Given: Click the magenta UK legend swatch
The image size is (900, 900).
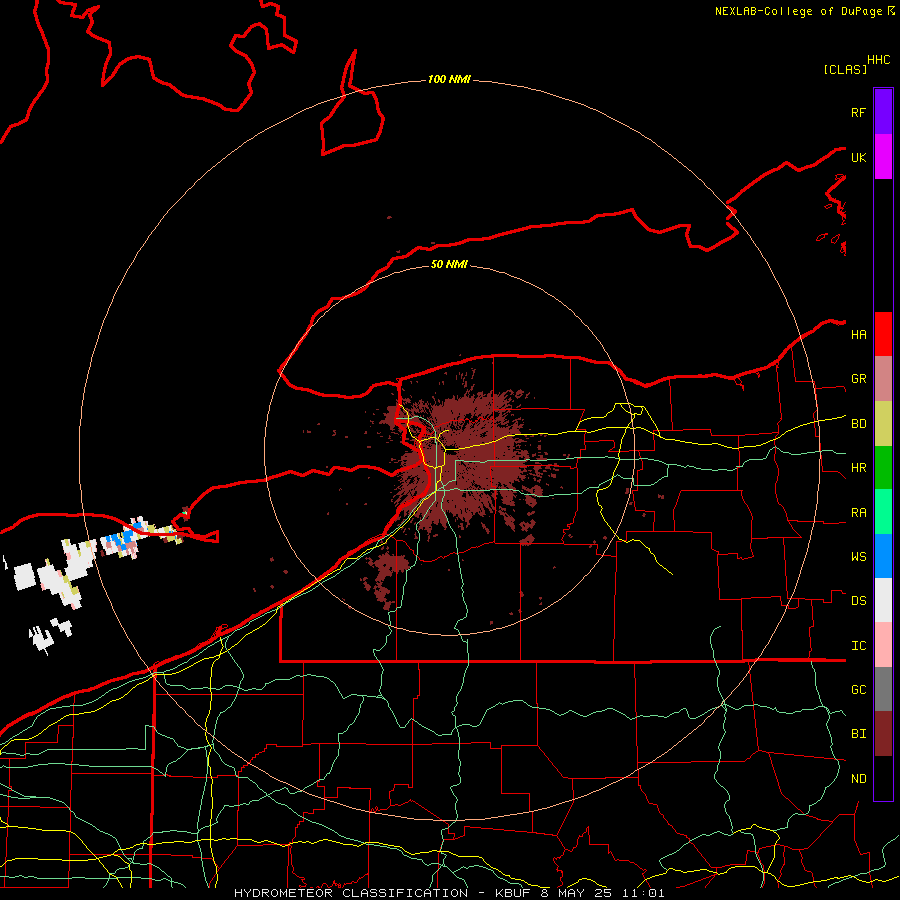Looking at the screenshot, I should click(x=883, y=157).
